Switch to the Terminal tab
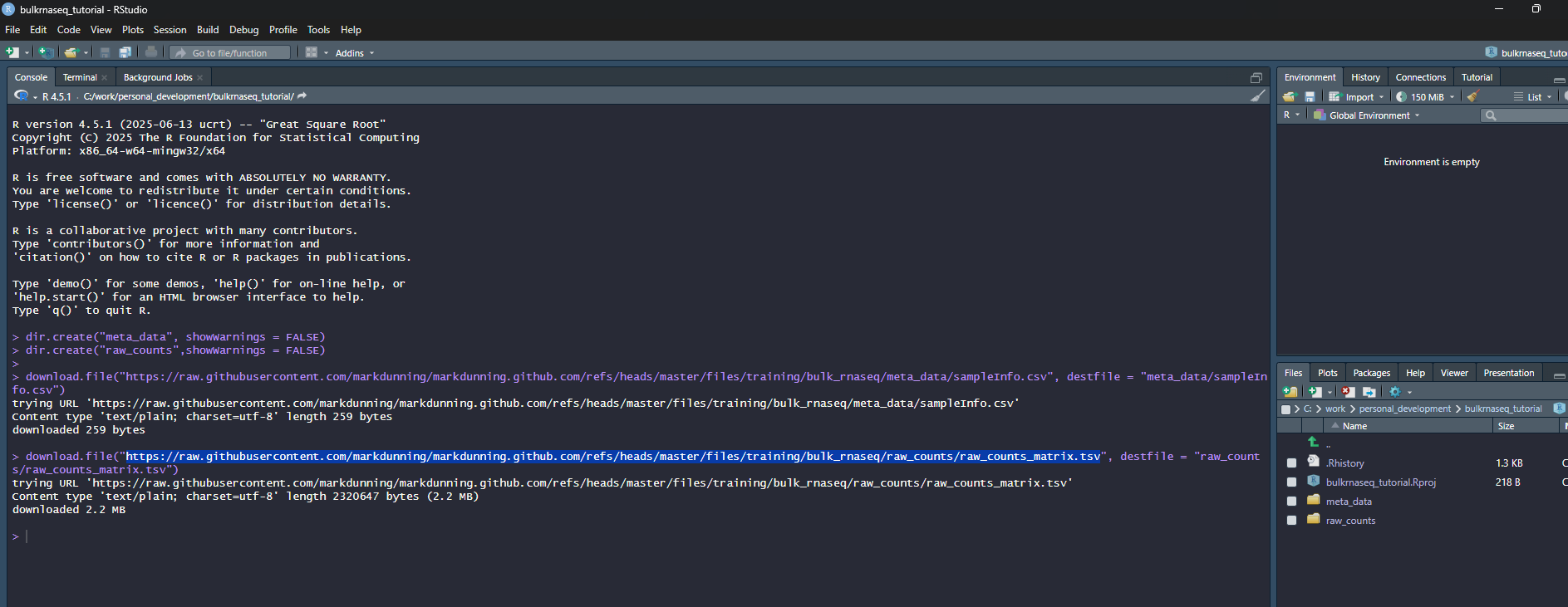Image resolution: width=1568 pixels, height=607 pixels. point(80,77)
